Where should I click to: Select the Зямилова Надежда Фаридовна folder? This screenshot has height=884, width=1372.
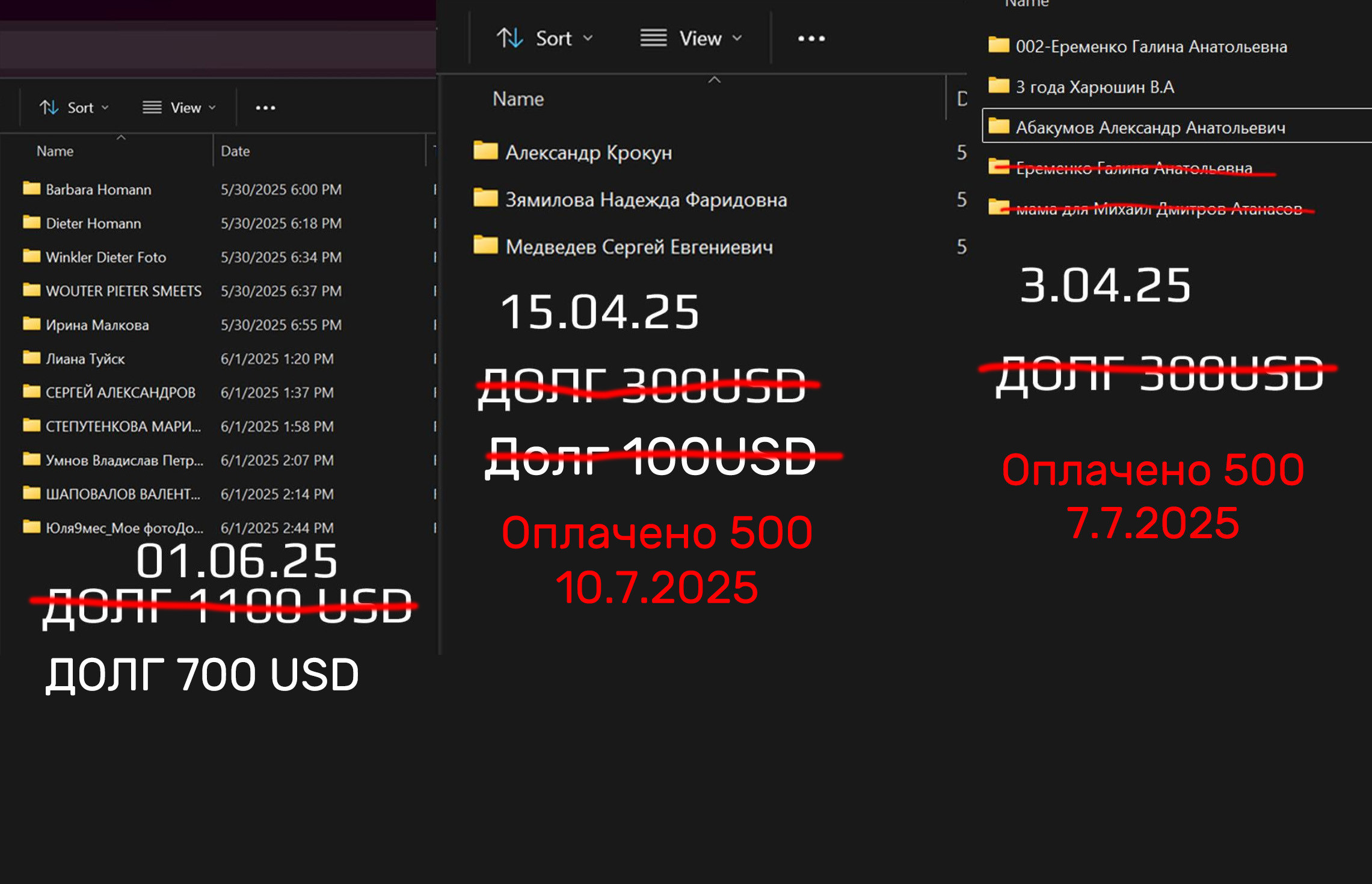point(645,199)
